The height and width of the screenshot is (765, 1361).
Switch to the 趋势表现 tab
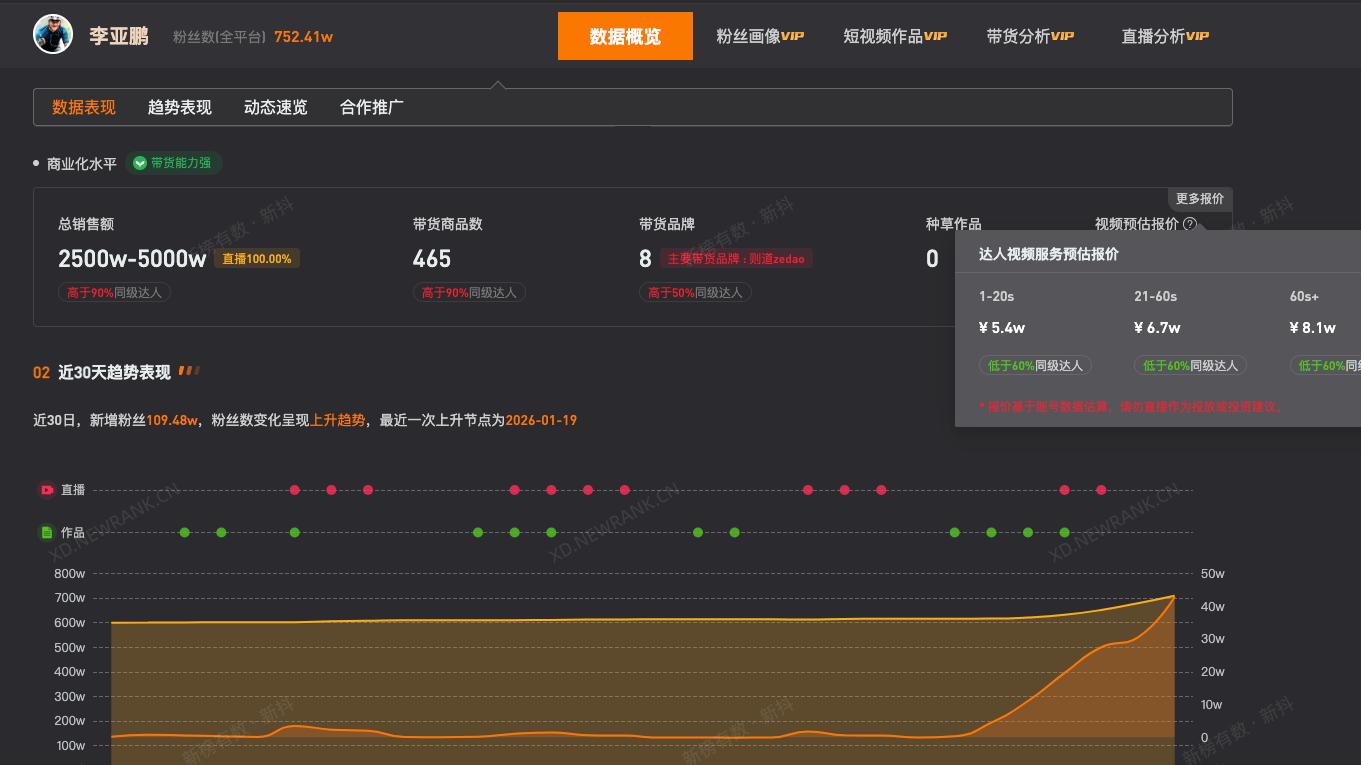[x=178, y=106]
